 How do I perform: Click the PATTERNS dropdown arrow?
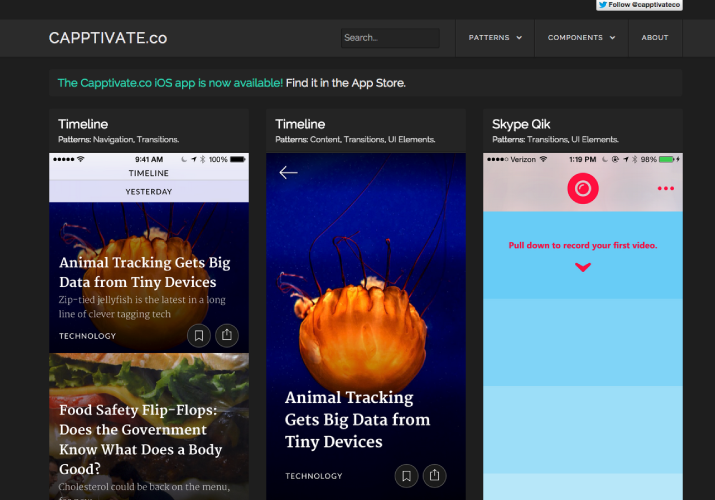519,38
